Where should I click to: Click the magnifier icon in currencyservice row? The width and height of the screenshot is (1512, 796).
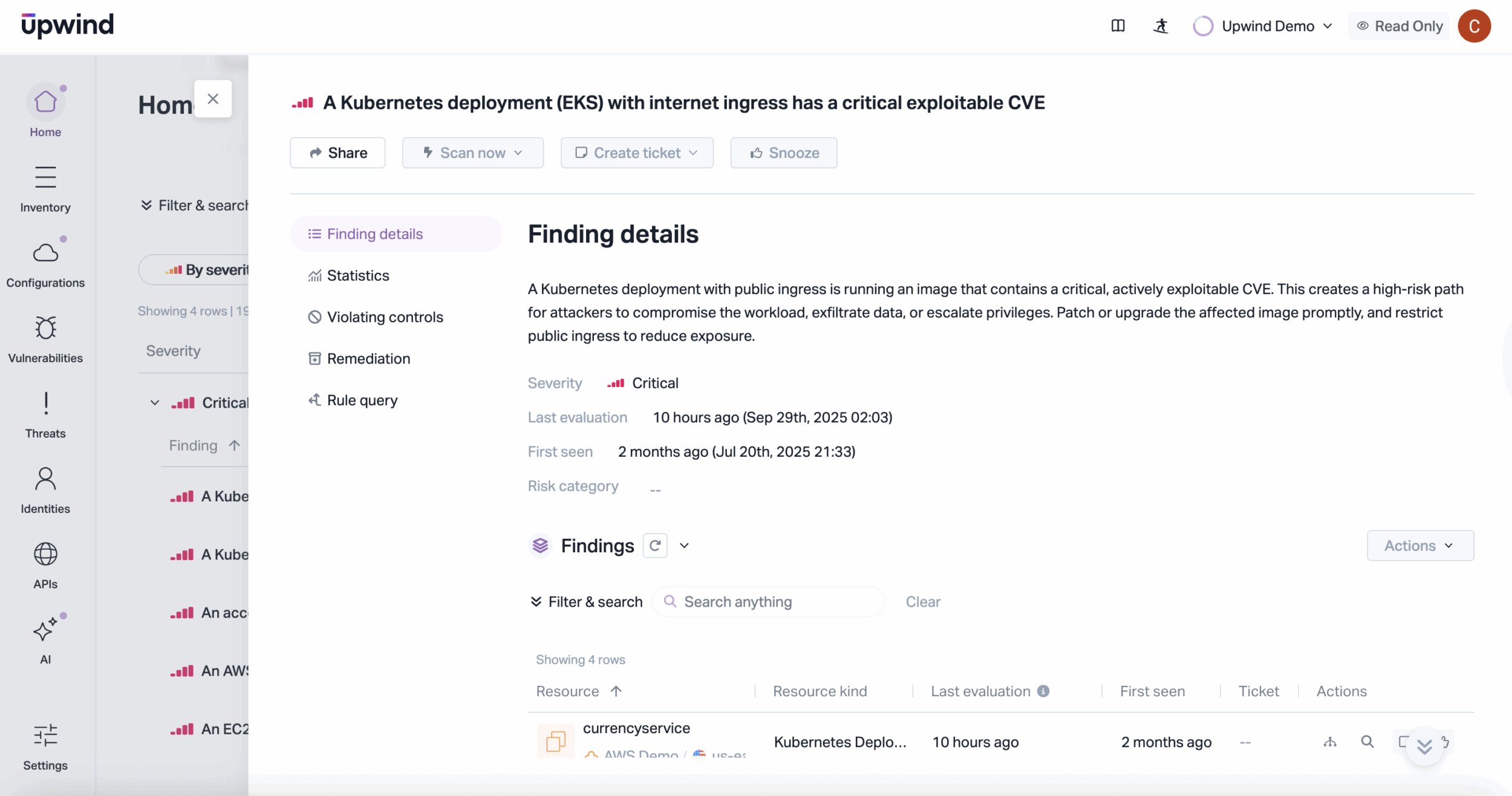1367,742
